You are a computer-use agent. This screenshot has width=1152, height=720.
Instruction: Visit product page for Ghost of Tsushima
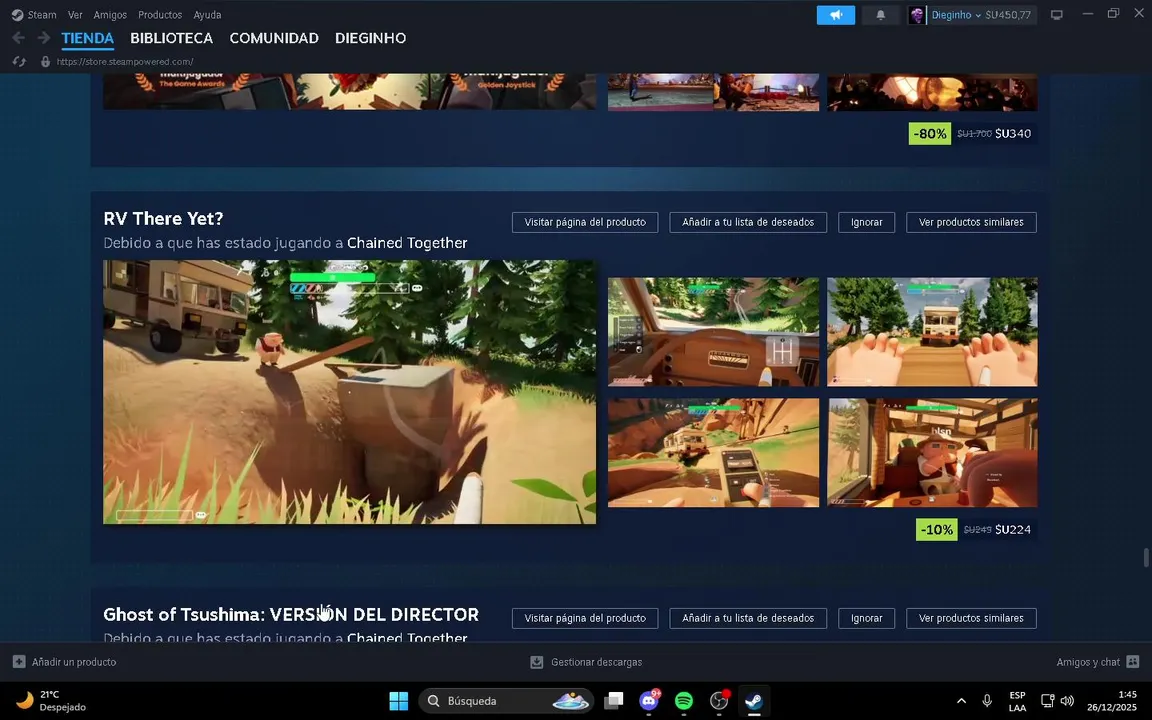pos(585,618)
